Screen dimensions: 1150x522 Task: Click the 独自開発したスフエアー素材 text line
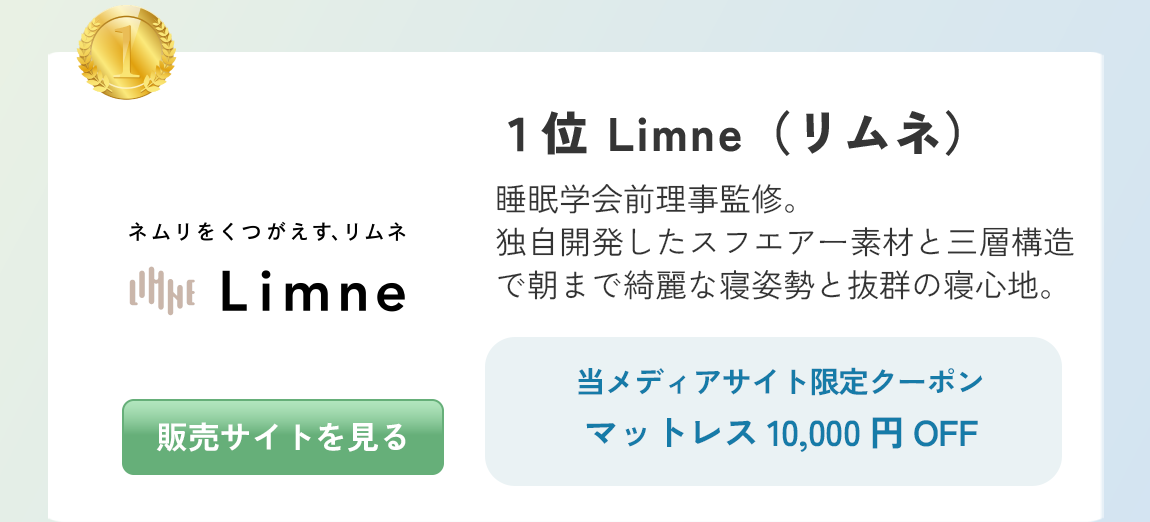click(785, 243)
